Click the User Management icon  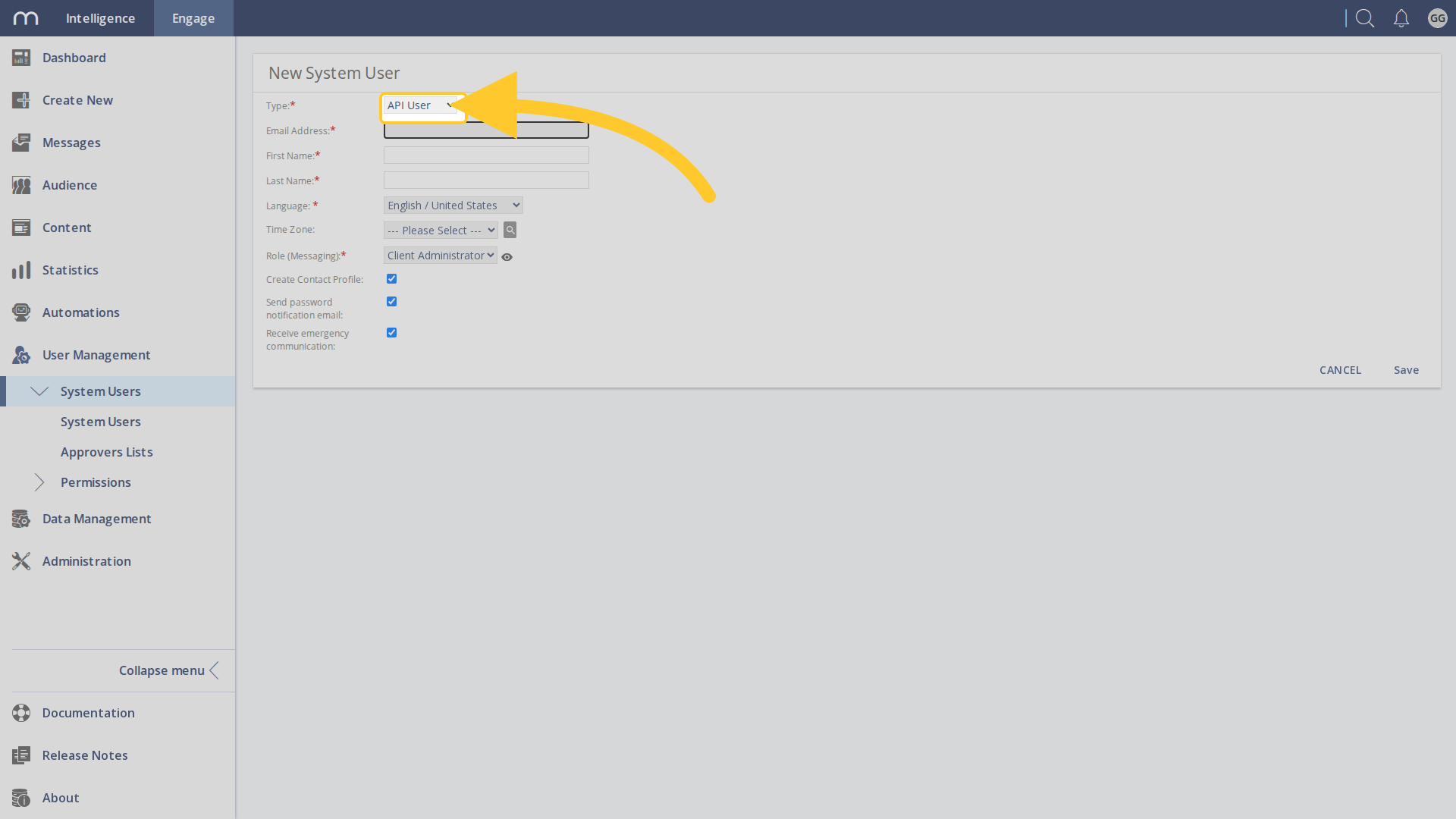[x=21, y=355]
